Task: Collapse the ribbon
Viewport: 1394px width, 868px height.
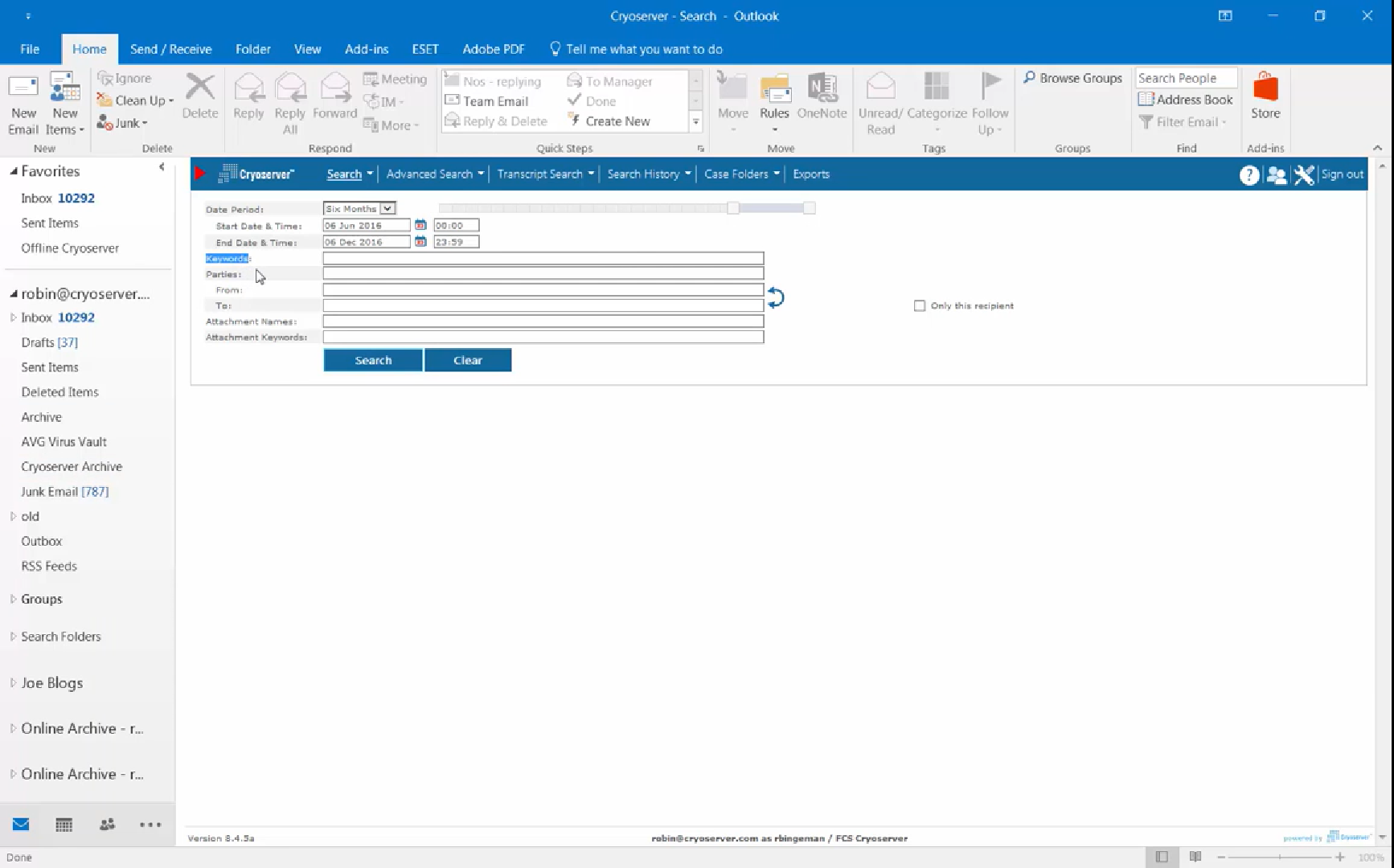Action: [1377, 148]
